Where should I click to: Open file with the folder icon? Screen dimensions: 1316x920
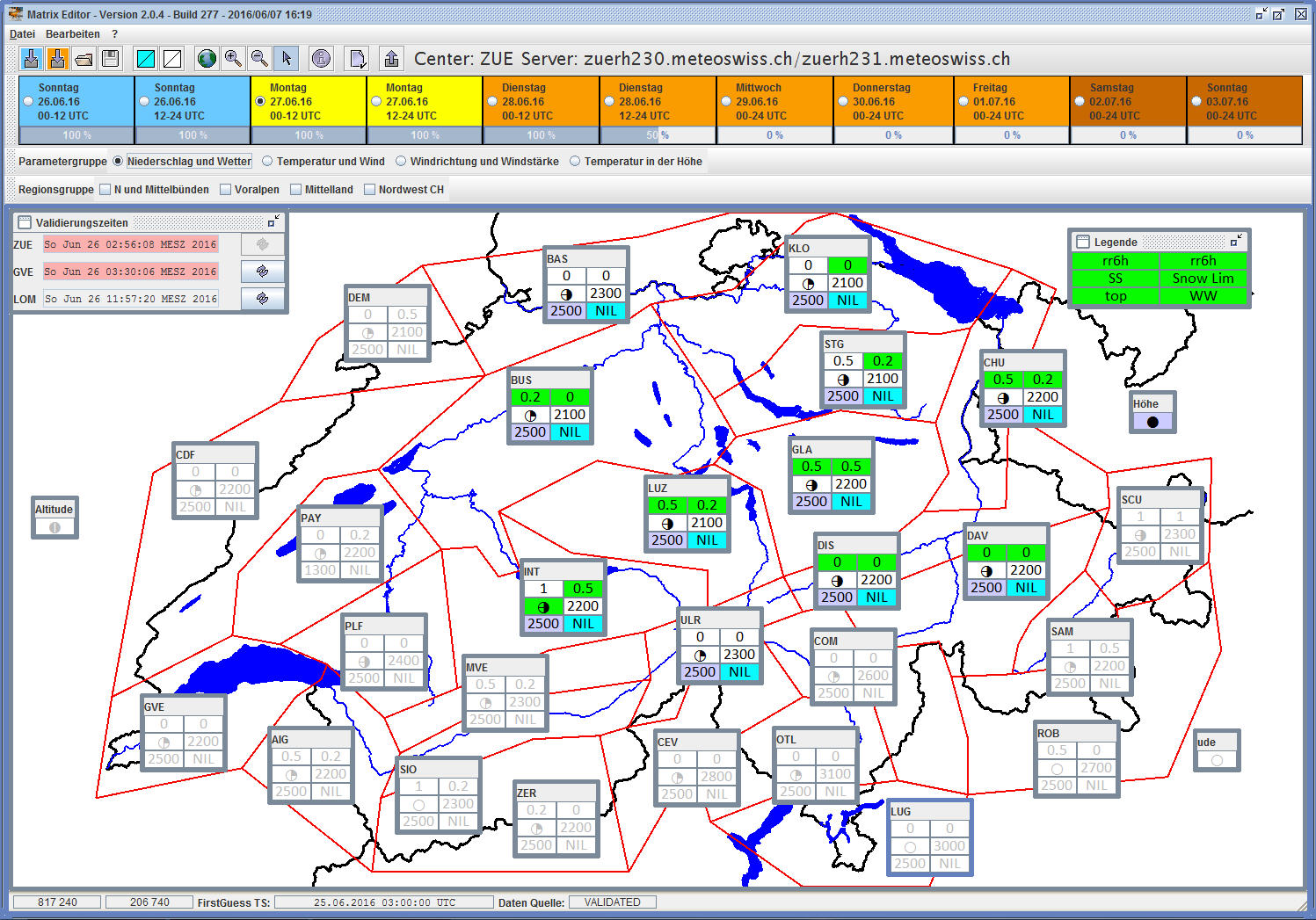pos(84,59)
